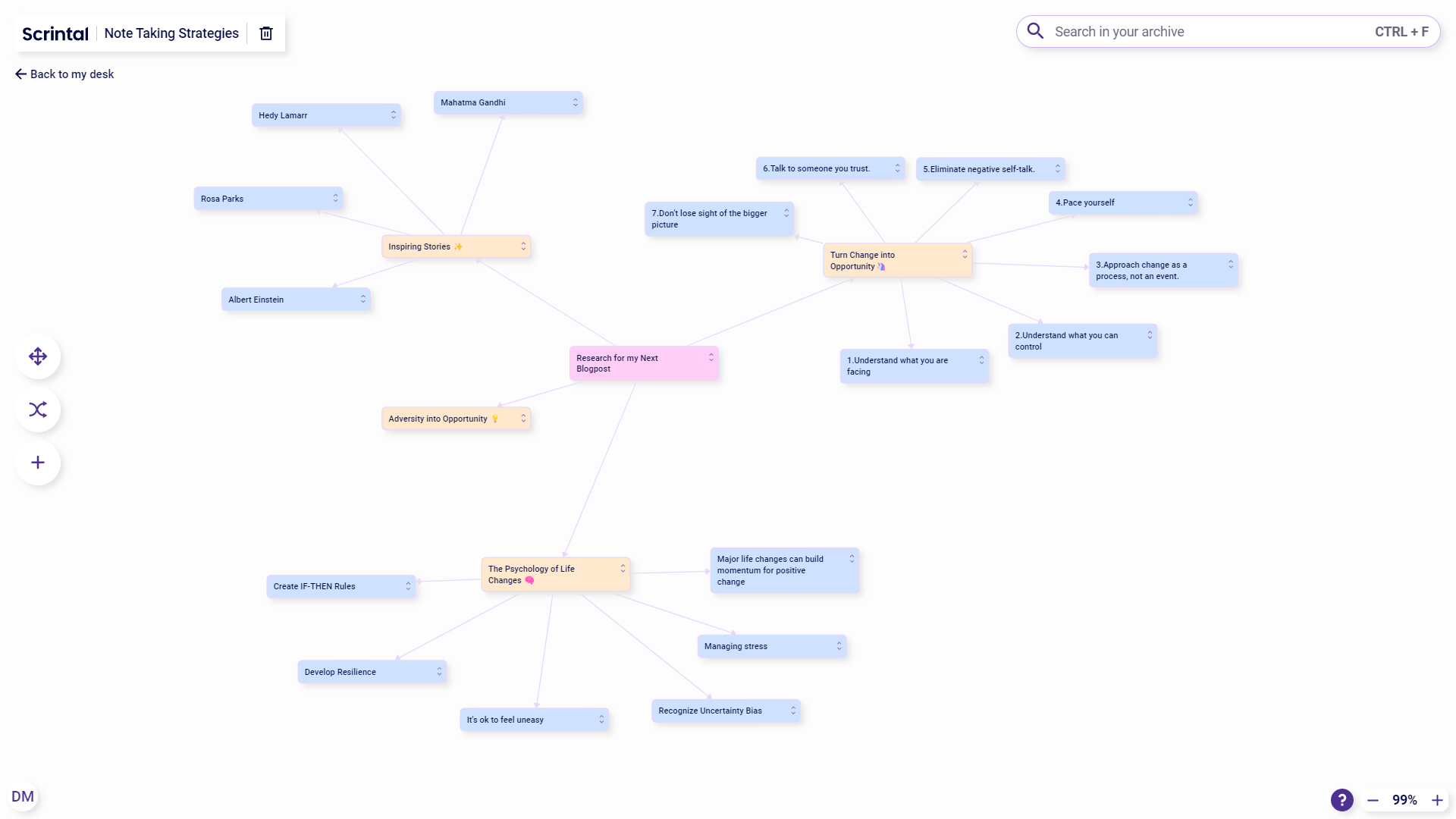The image size is (1456, 819).
Task: Select the move/pan arrows tool
Action: click(x=38, y=356)
